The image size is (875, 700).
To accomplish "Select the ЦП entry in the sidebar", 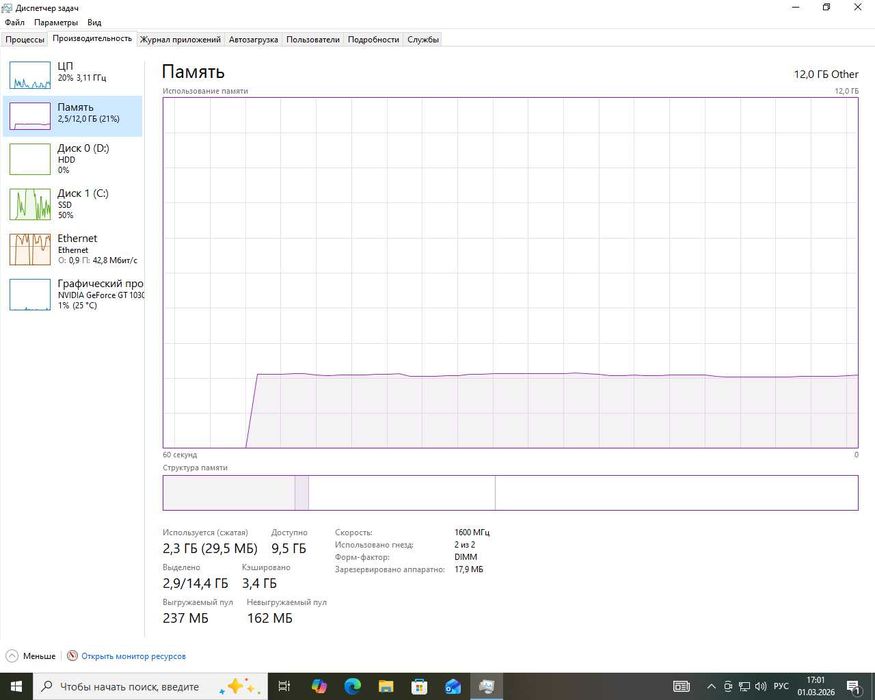I will click(73, 75).
